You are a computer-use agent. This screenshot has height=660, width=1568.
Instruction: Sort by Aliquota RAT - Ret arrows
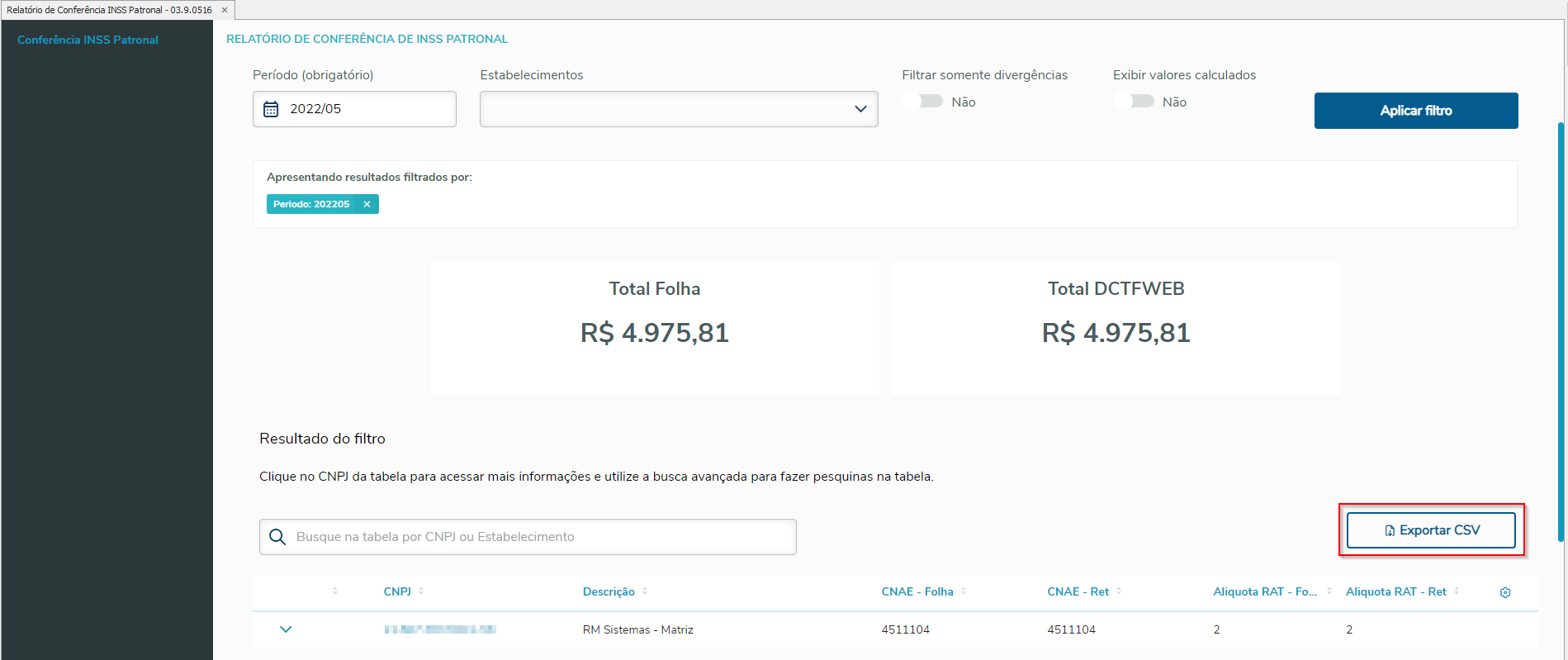[1457, 591]
